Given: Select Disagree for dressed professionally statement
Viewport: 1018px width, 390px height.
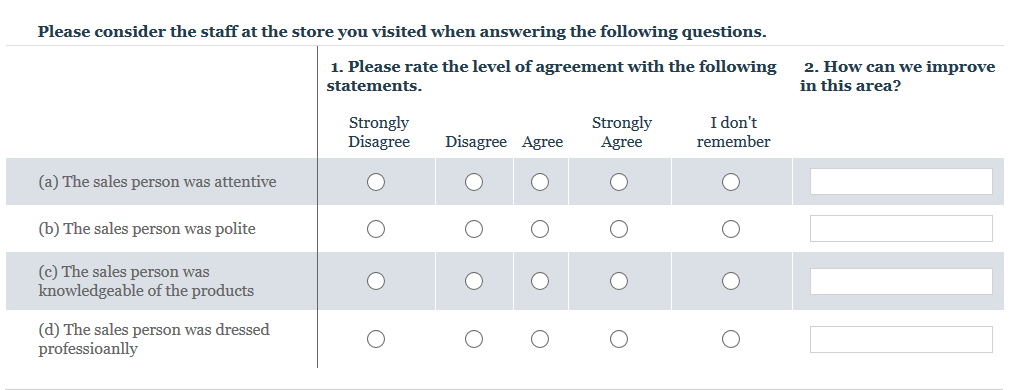Looking at the screenshot, I should click(474, 339).
